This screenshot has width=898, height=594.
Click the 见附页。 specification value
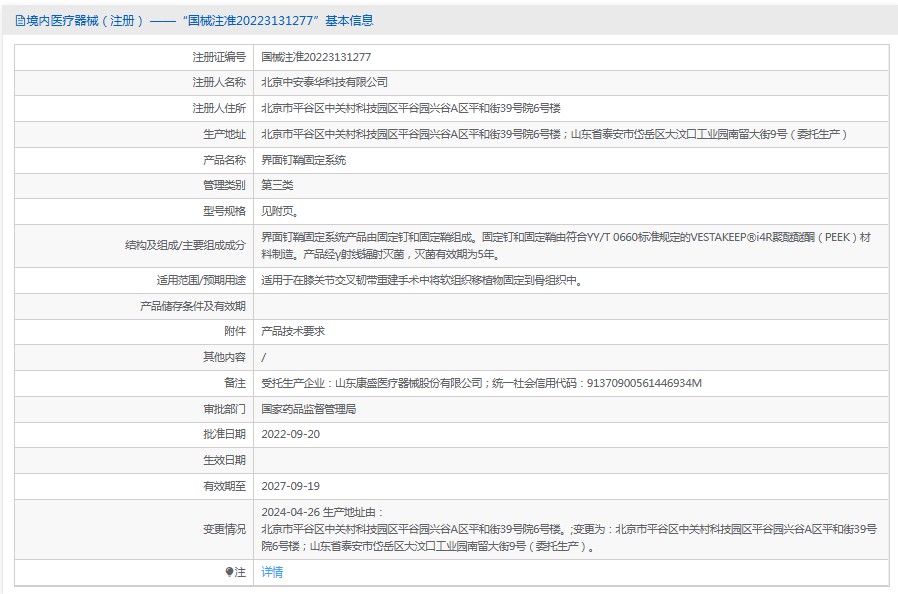279,211
